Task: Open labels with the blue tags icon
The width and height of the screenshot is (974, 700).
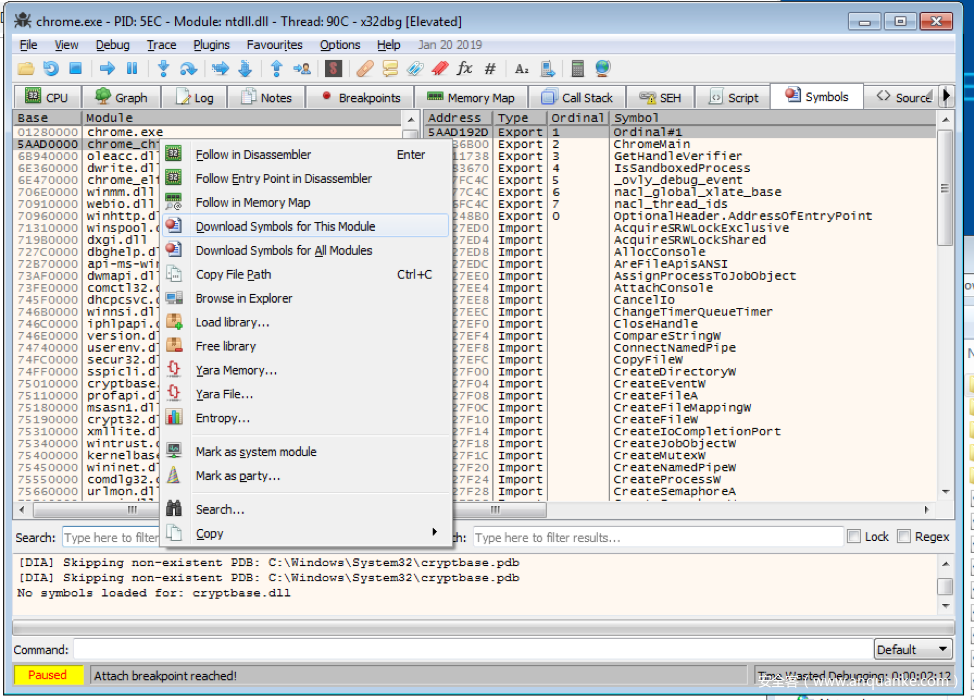Action: [x=415, y=68]
